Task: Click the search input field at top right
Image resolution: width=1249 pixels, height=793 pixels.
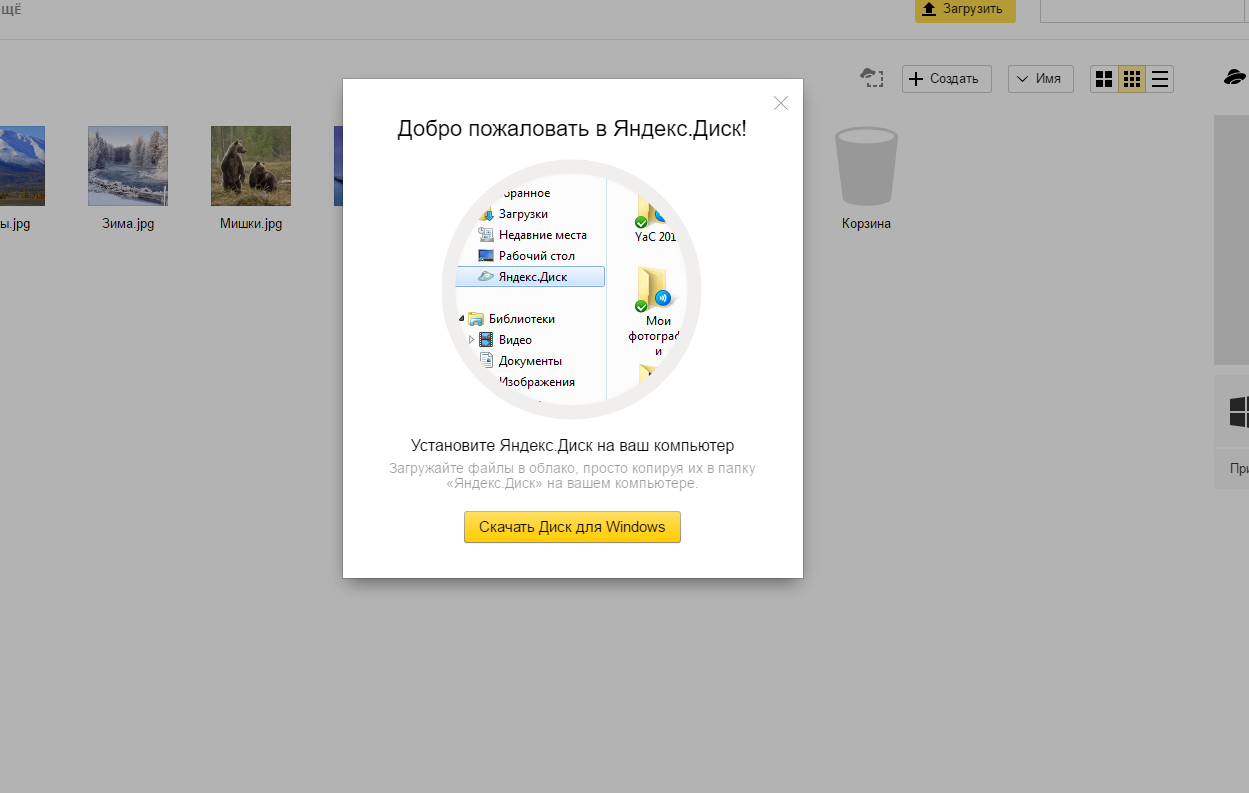Action: click(x=1144, y=10)
